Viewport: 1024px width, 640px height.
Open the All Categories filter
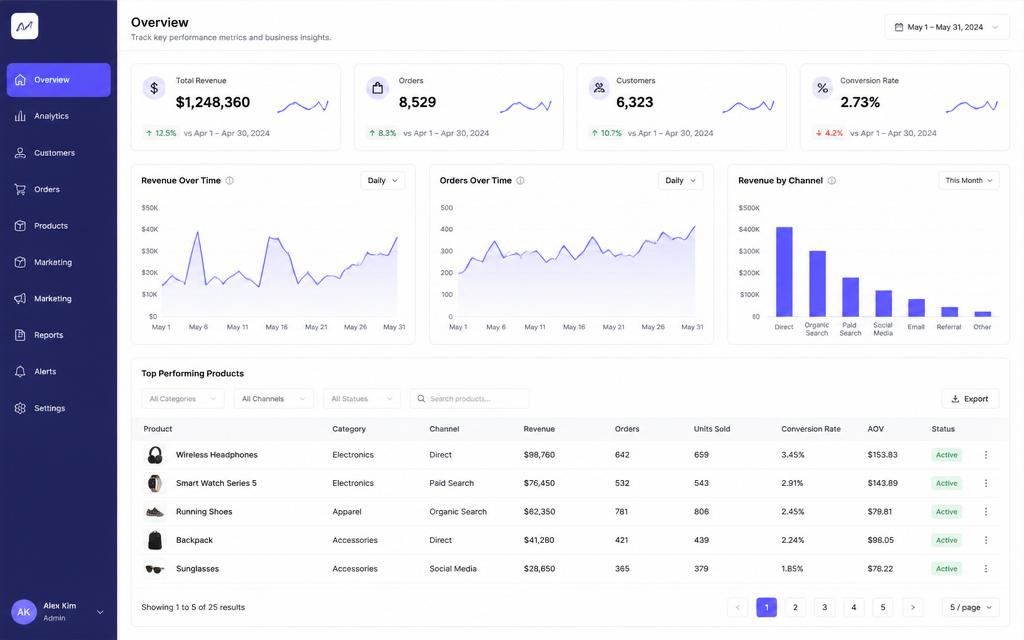pyautogui.click(x=183, y=399)
